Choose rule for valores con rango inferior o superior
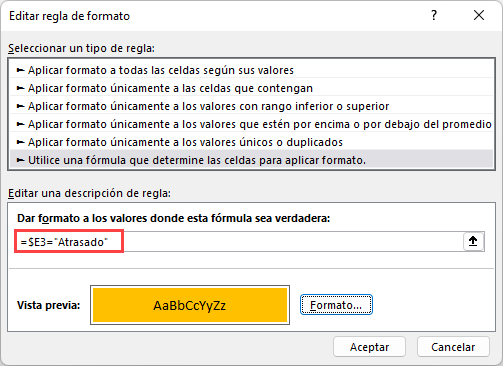Image resolution: width=503 pixels, height=366 pixels. 251,106
